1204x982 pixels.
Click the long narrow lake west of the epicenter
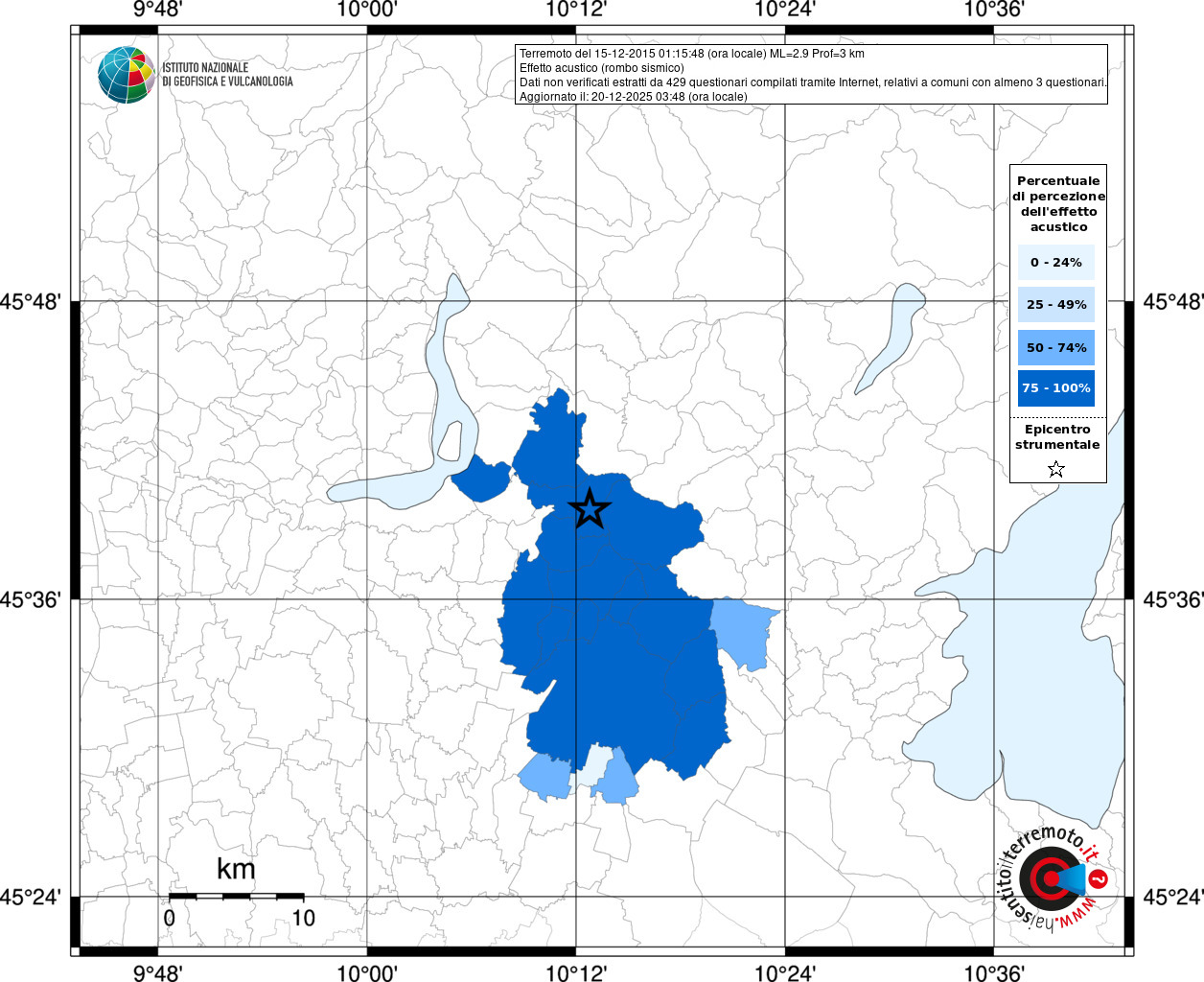pos(422,422)
